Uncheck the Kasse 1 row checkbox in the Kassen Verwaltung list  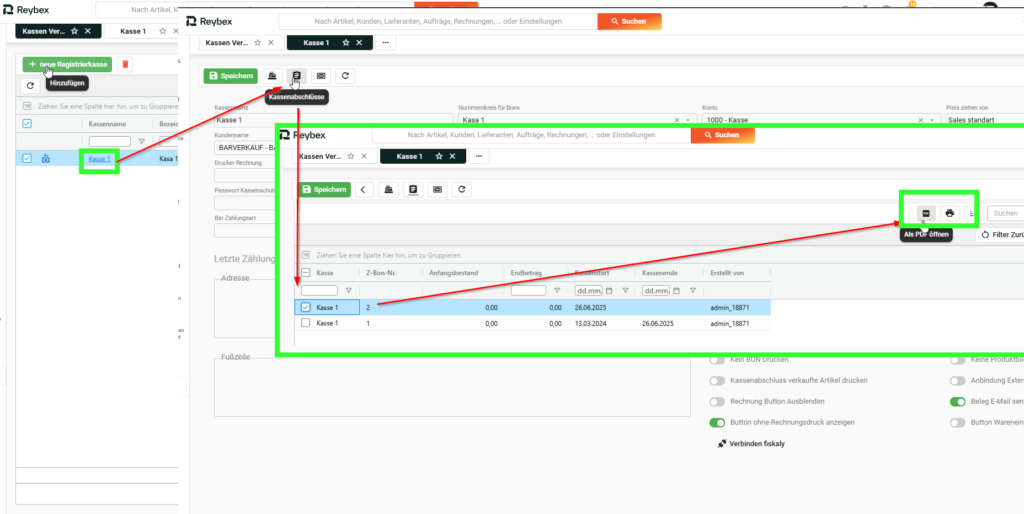(x=27, y=158)
